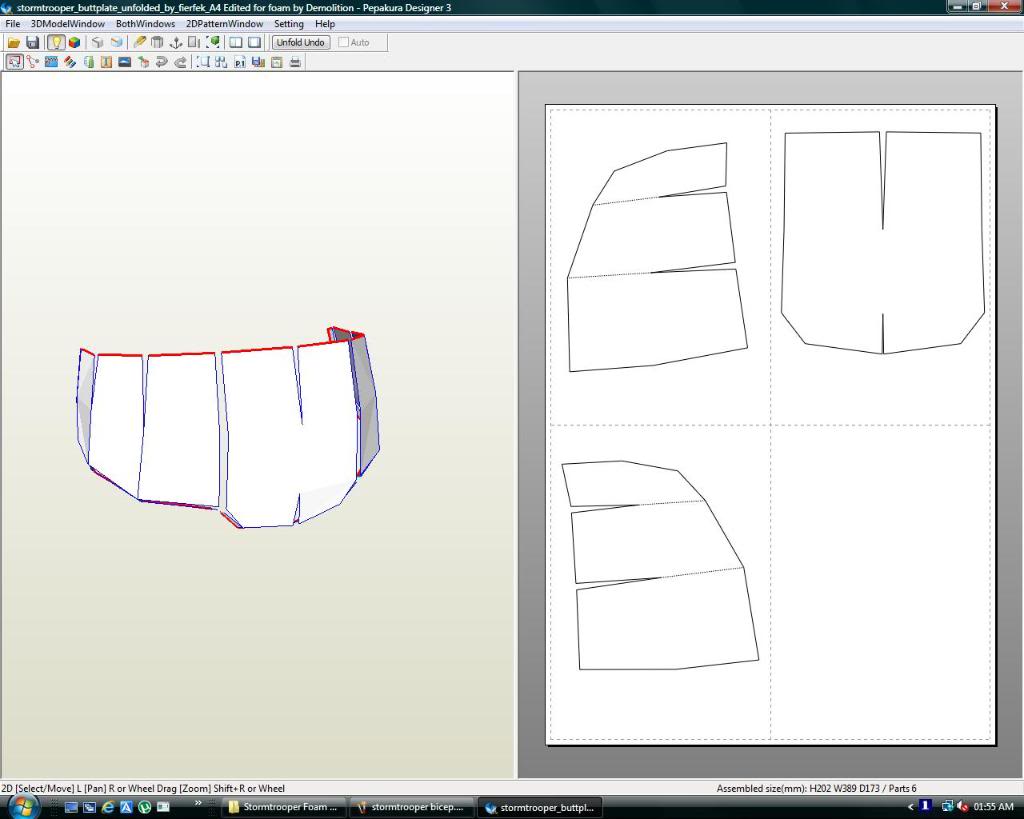The image size is (1024, 819).
Task: Click the gray panel icon beside the anchor
Action: [194, 42]
